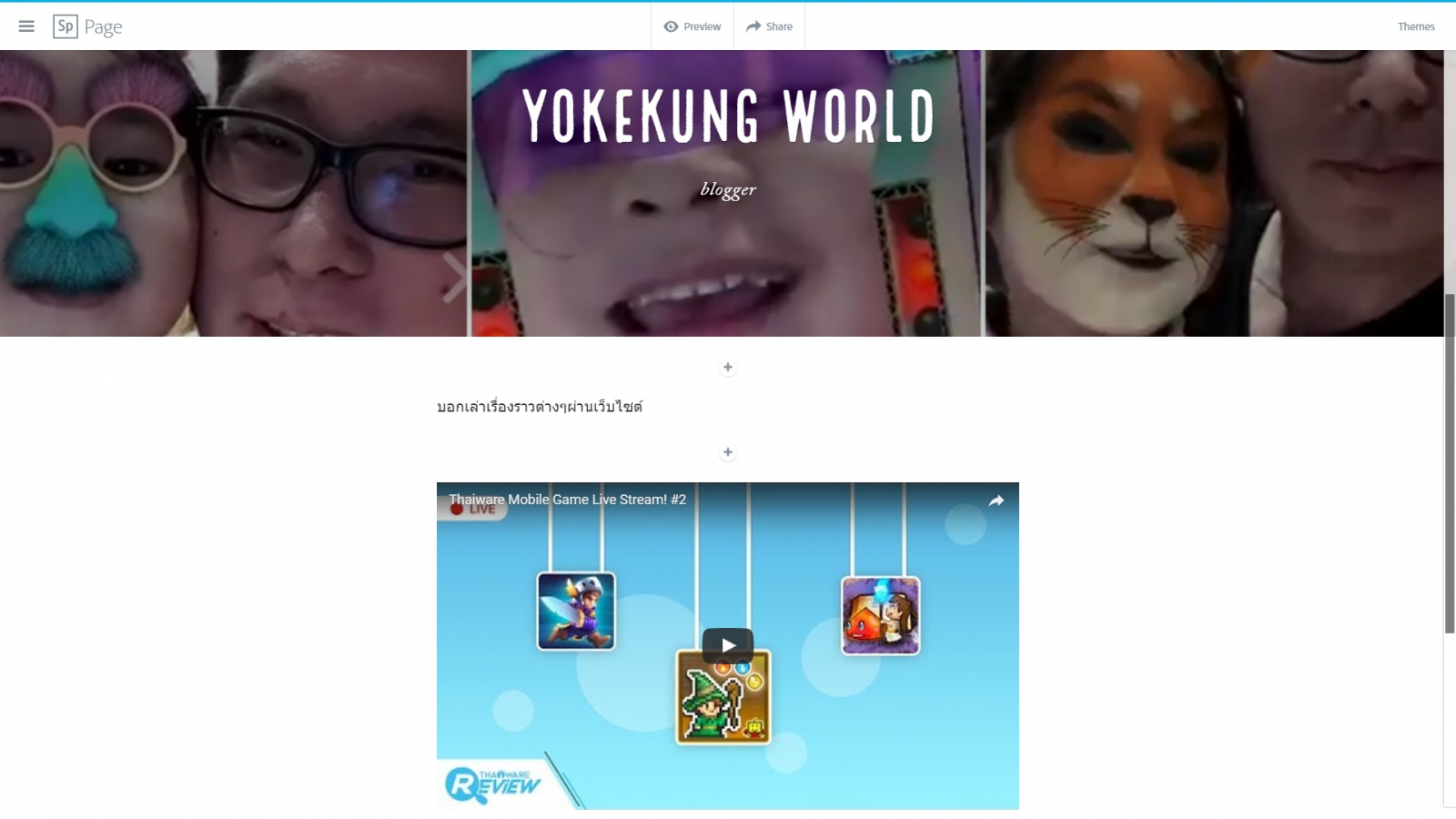Open the Themes panel
1456x819 pixels.
(1416, 26)
